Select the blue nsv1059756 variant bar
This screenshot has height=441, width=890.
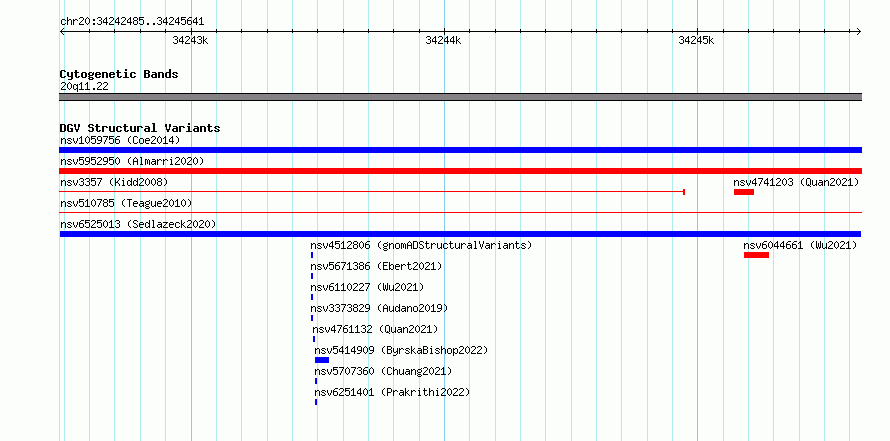460,150
